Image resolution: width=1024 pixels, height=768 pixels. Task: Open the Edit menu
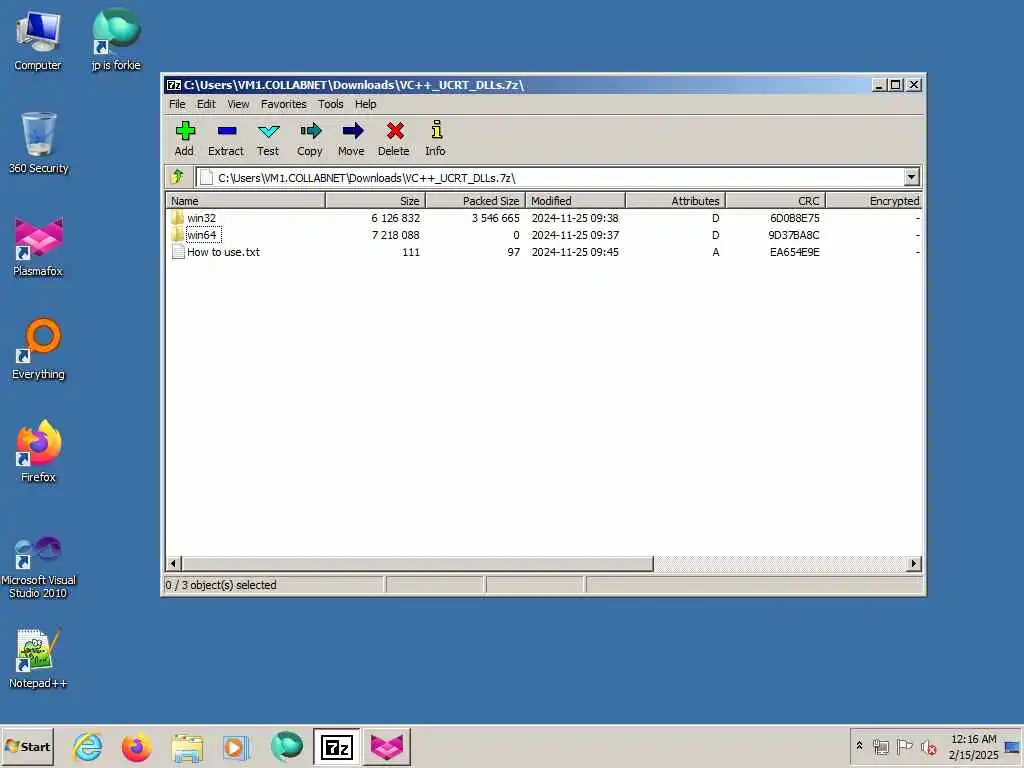point(206,104)
